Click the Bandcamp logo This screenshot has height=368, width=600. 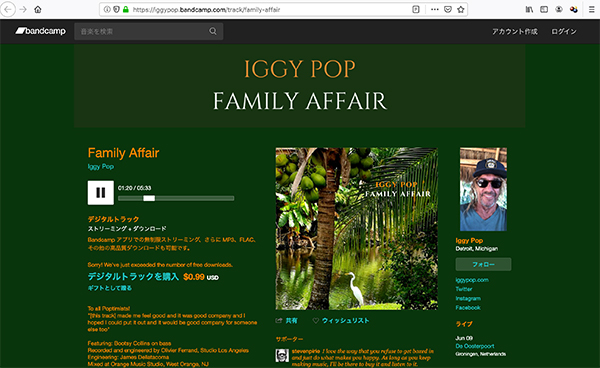coord(41,31)
